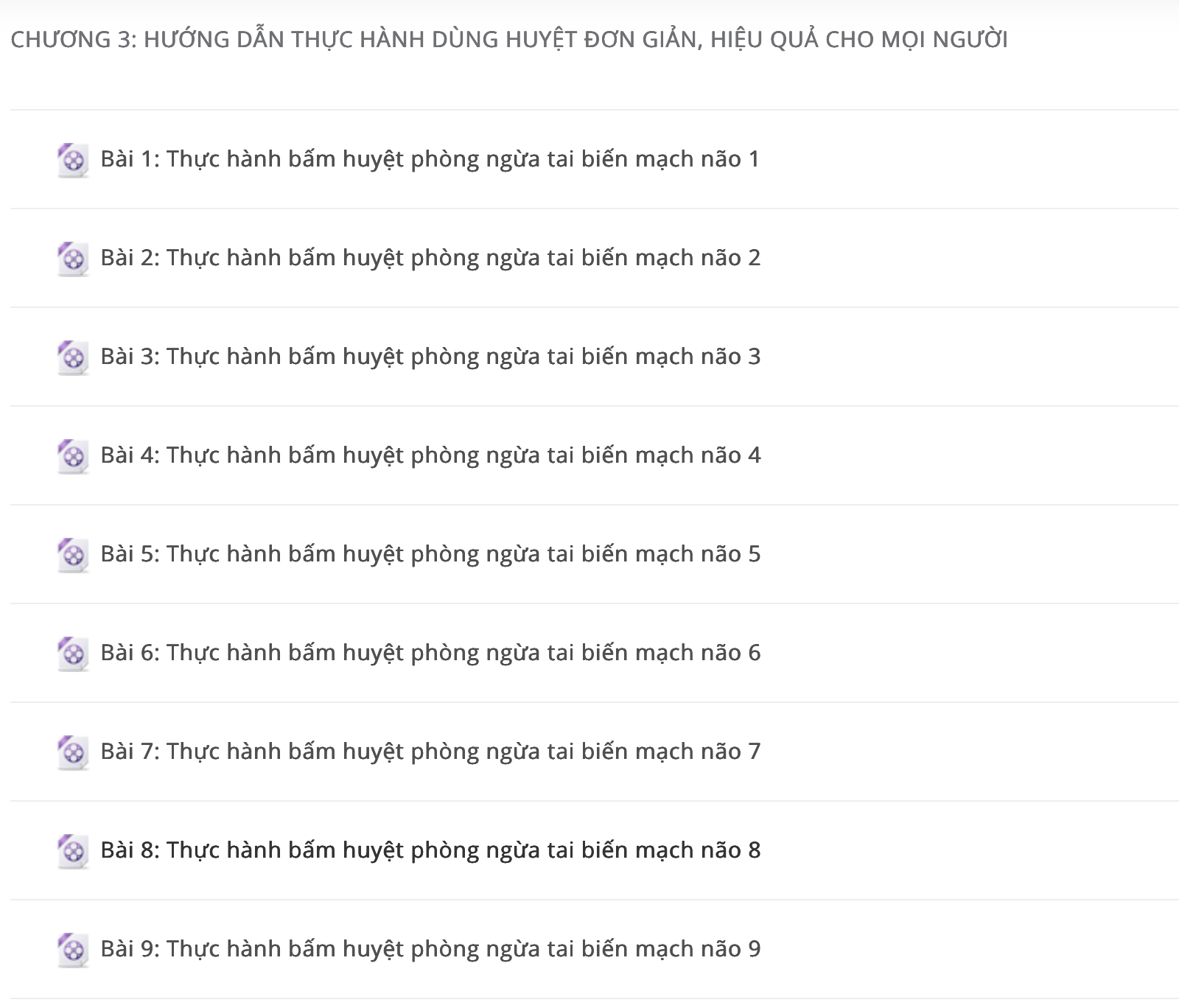This screenshot has height=1008, width=1179.
Task: Open lesson Bài 2 về tai biến mạch não 2
Action: coord(430,258)
